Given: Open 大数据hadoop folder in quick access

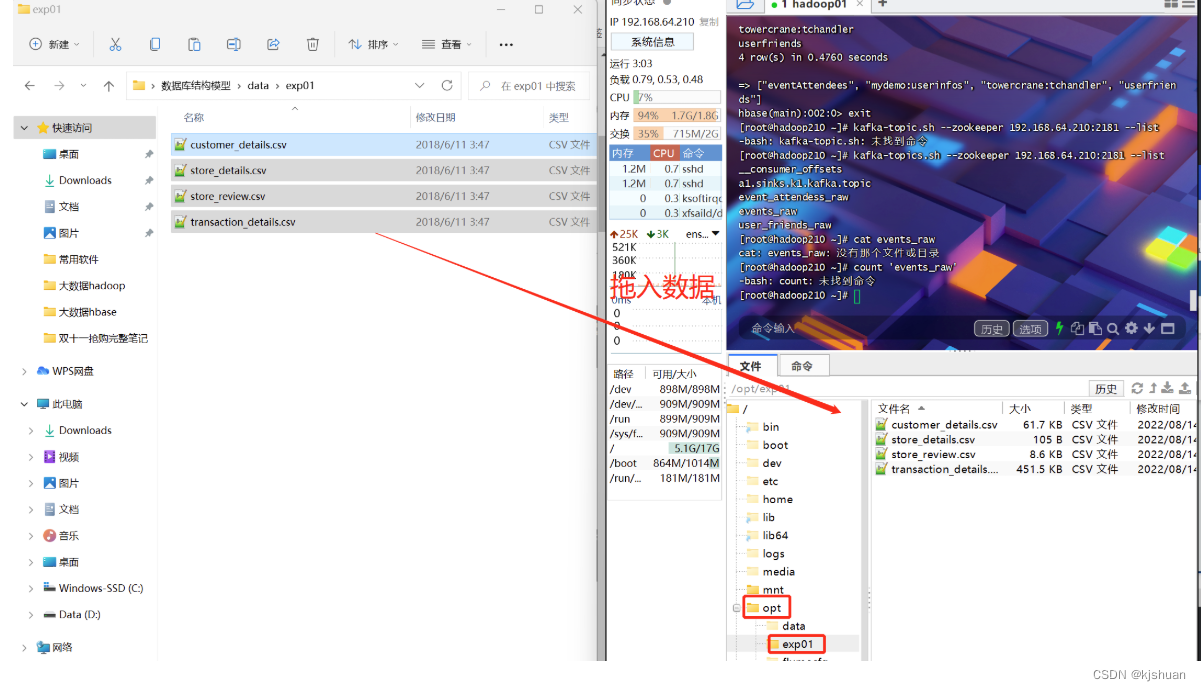Looking at the screenshot, I should pyautogui.click(x=85, y=286).
